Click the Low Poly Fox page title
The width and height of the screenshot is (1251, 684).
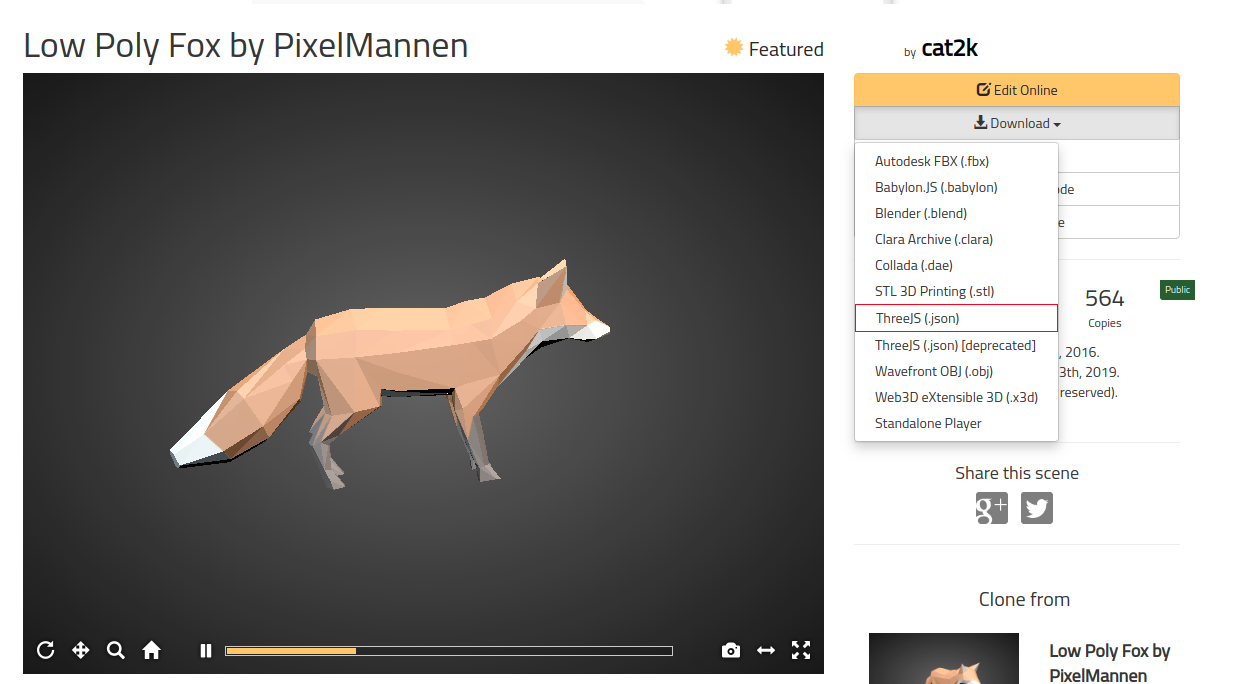tap(245, 45)
